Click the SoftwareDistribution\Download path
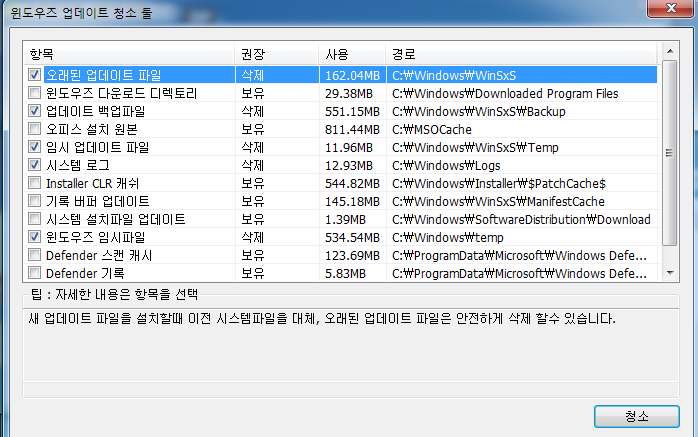The height and width of the screenshot is (437, 698). click(521, 220)
